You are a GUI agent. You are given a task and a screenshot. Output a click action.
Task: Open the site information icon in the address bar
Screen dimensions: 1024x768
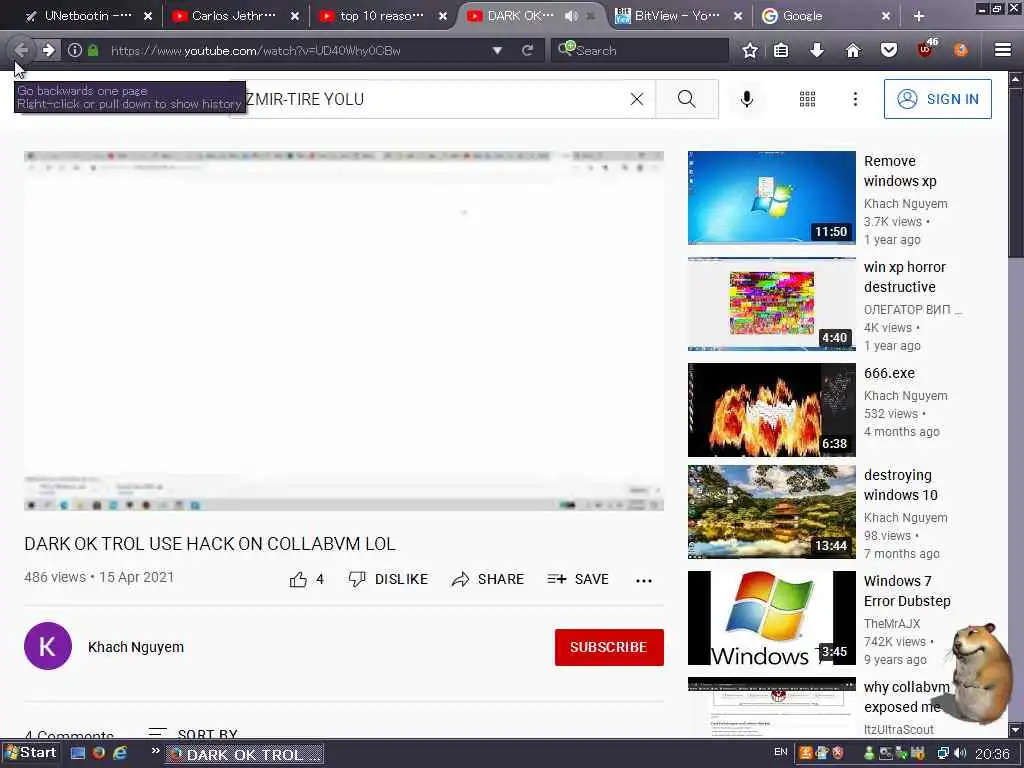click(74, 50)
